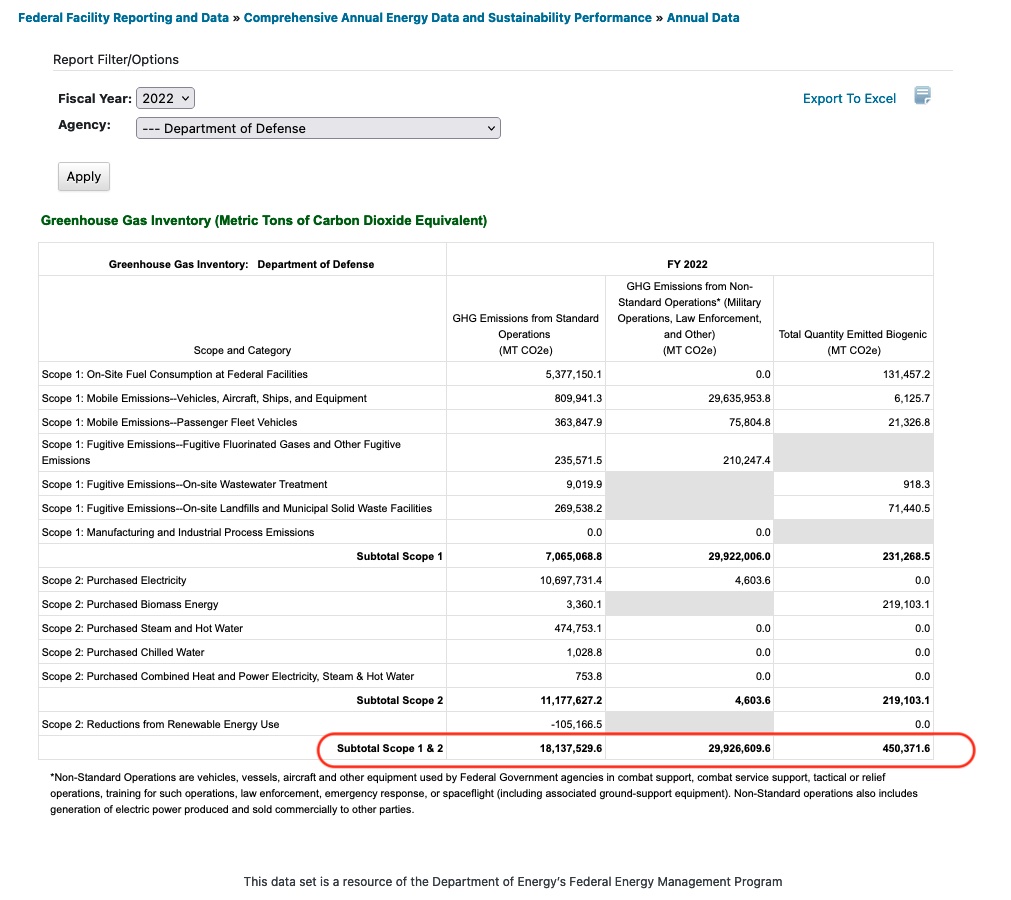Click the value 71,440.5
The width and height of the screenshot is (1011, 900).
tap(909, 508)
